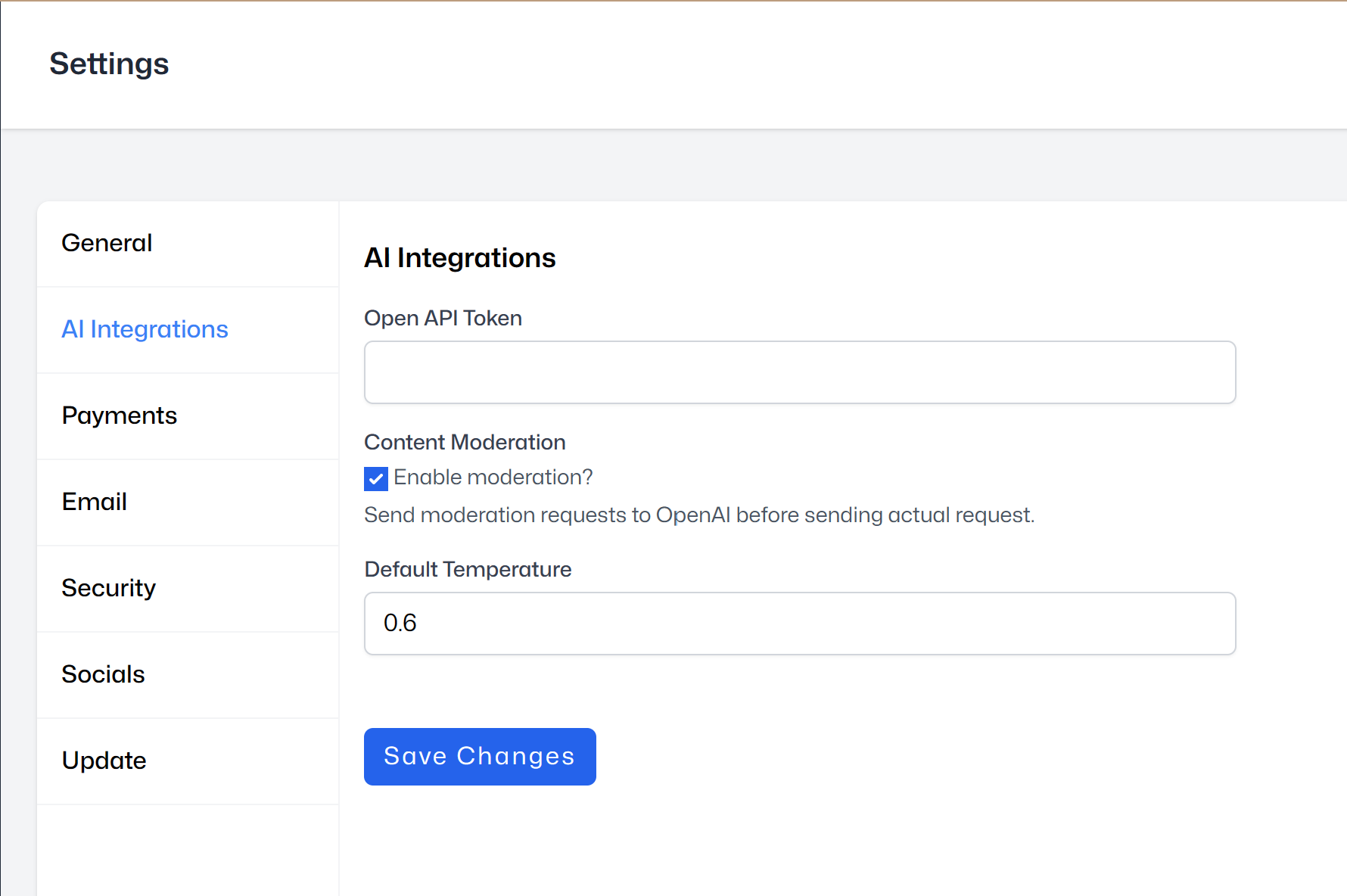Select the Default Temperature value 0.6
1347x896 pixels.
799,623
